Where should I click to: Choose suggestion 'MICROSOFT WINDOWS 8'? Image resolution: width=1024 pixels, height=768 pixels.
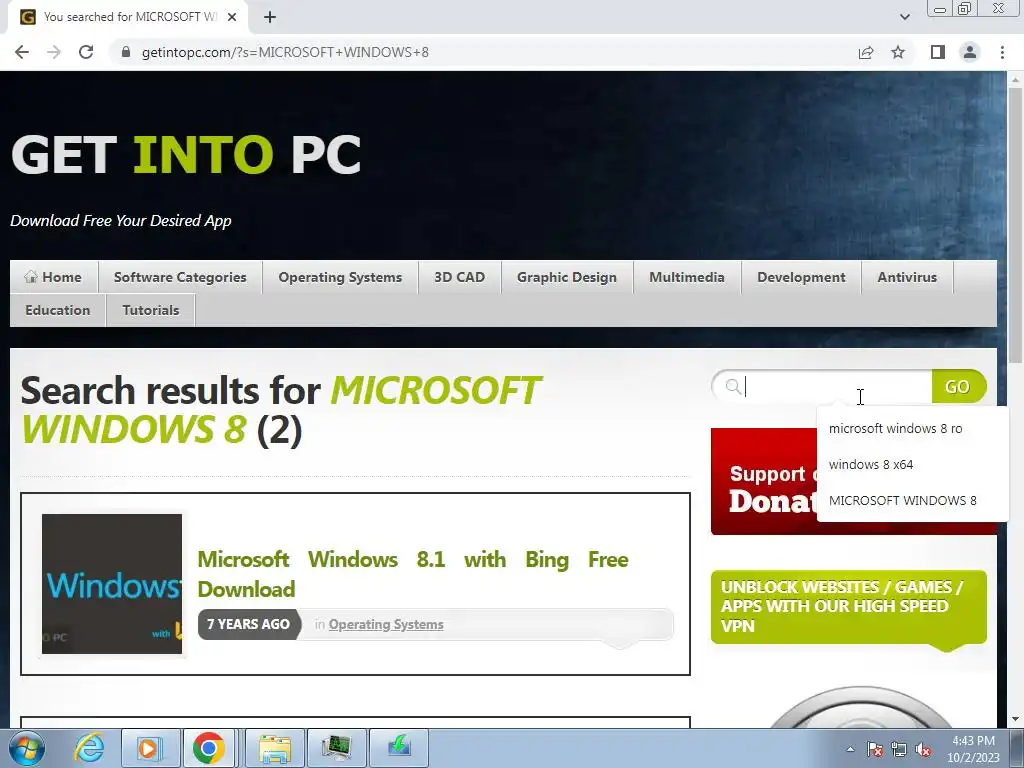(x=912, y=500)
